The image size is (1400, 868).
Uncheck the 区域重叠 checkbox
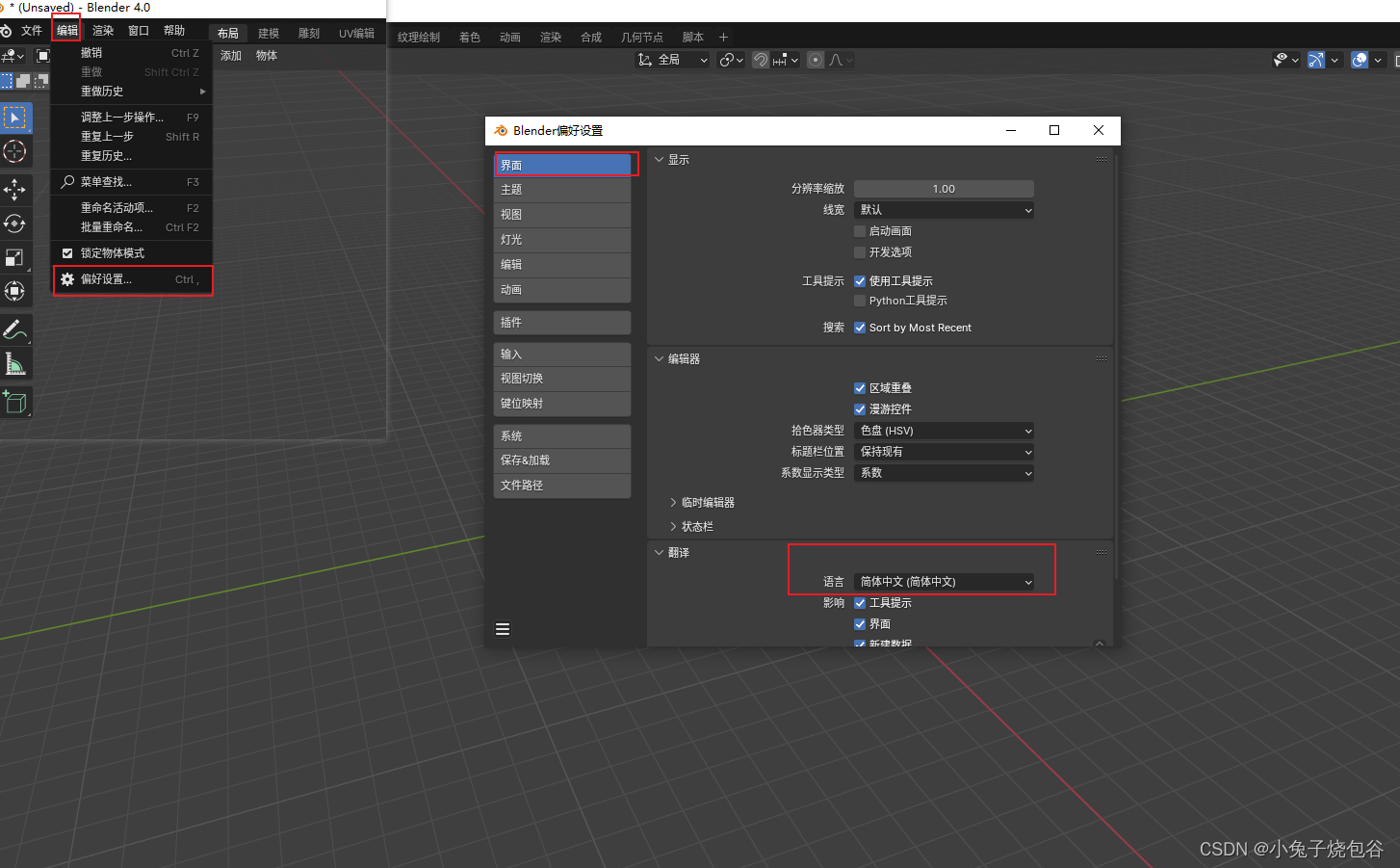coord(860,388)
